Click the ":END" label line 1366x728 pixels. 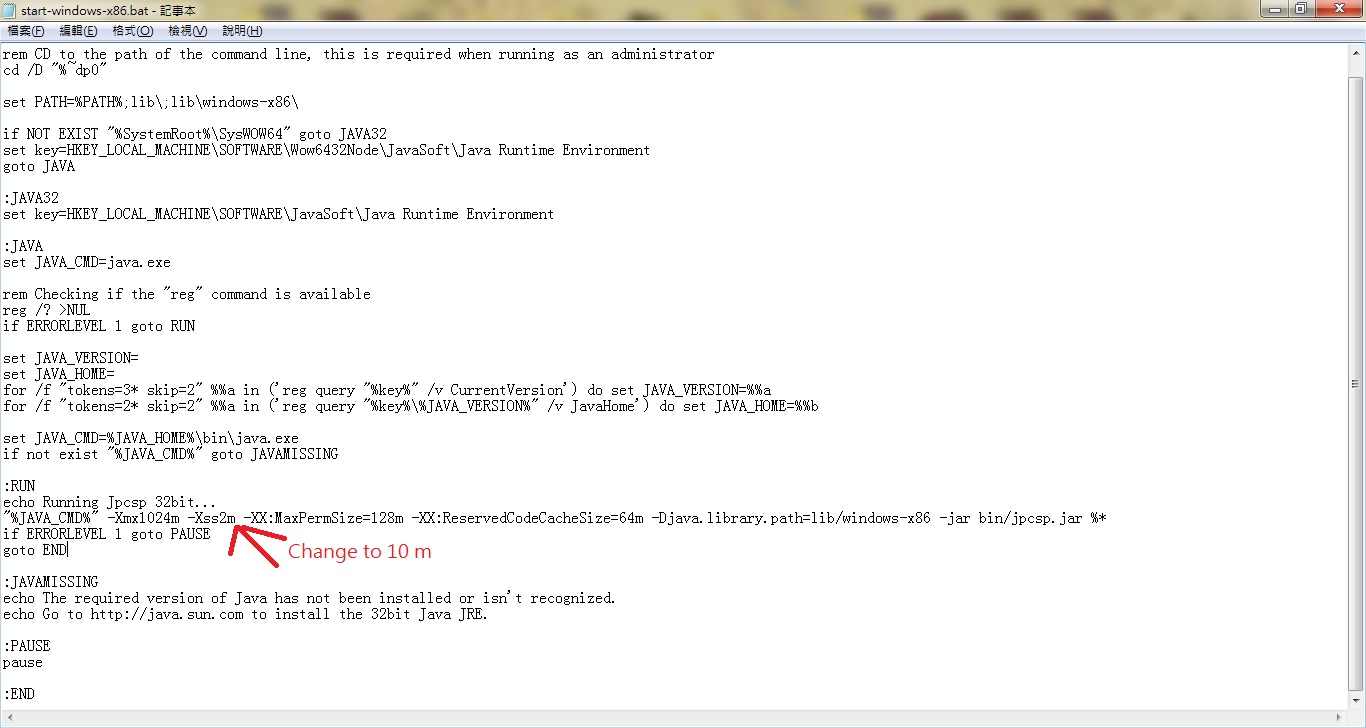19,694
